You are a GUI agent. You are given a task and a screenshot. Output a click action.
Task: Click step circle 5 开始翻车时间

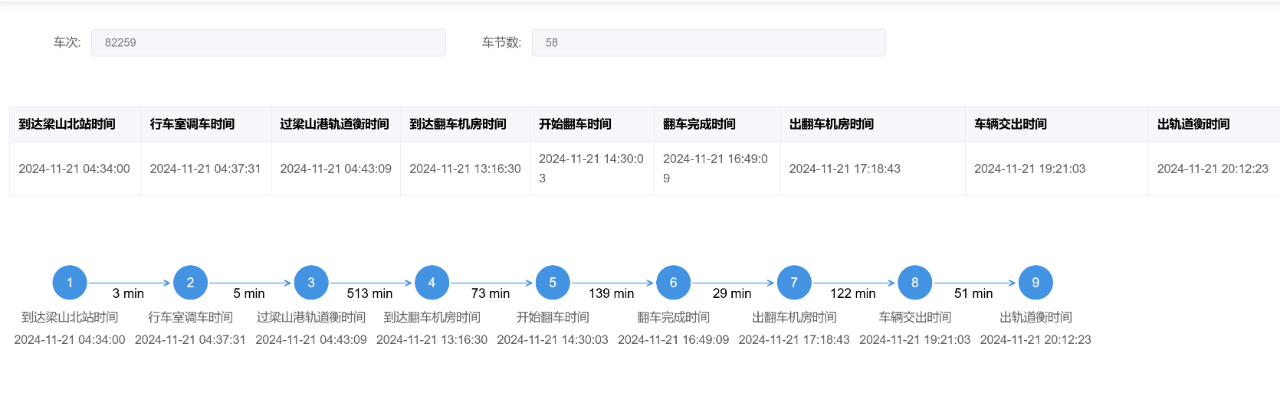coord(553,282)
